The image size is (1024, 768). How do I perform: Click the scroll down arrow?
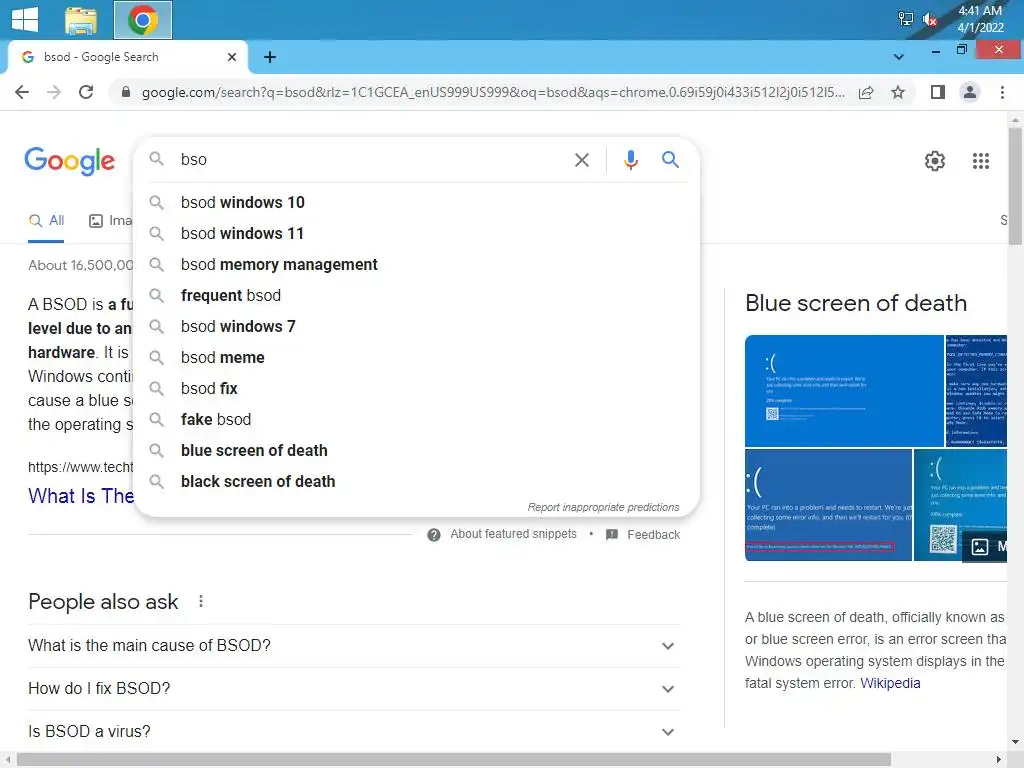(1015, 742)
